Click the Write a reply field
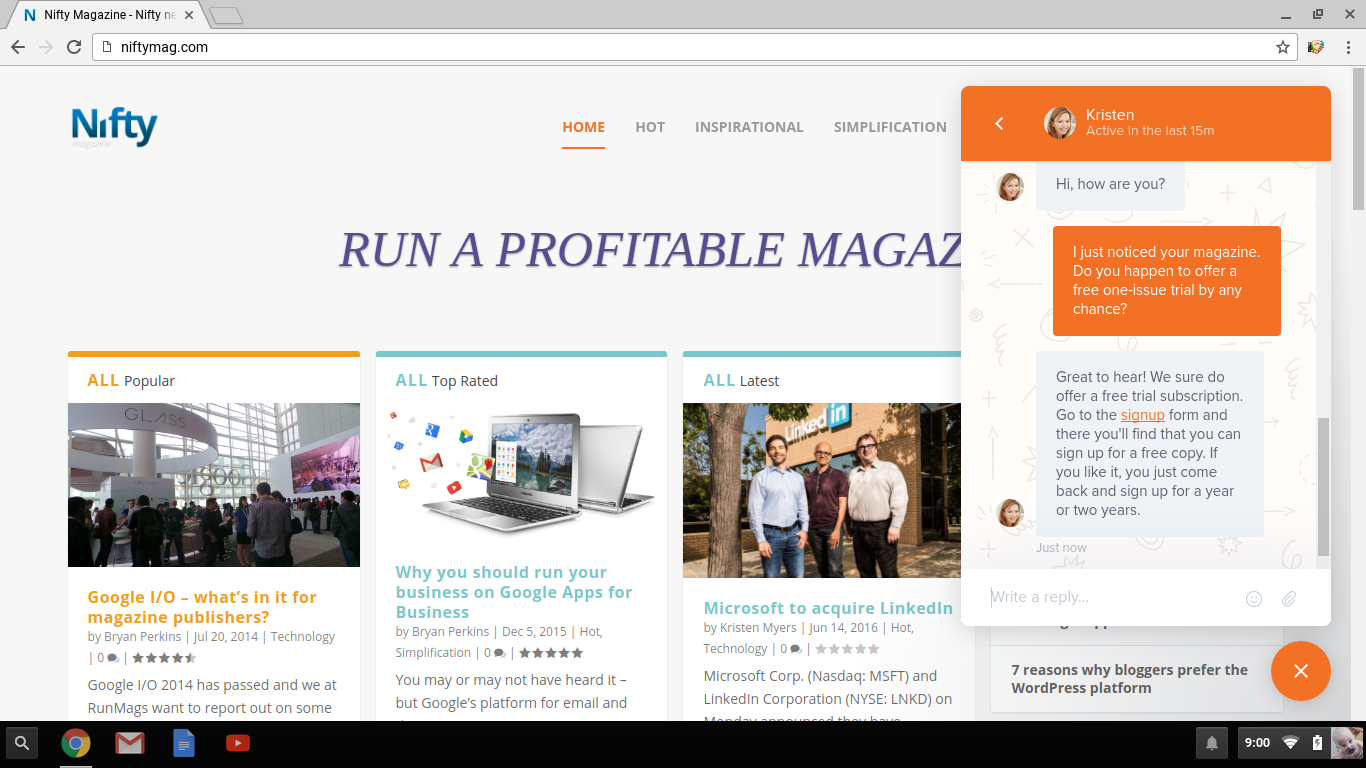The image size is (1366, 768). [1110, 597]
